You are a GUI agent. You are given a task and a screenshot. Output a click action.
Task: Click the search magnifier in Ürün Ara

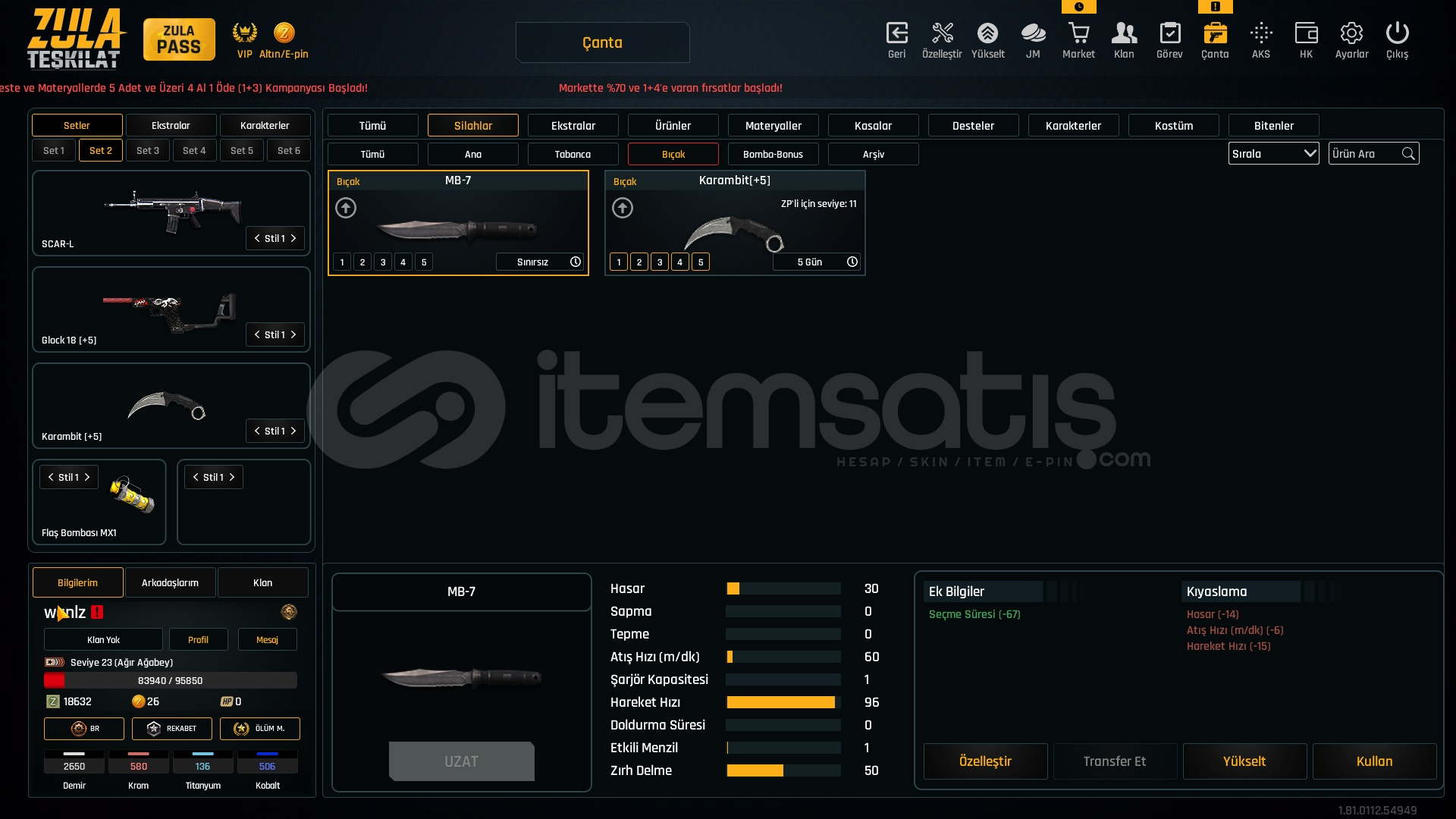(1408, 154)
